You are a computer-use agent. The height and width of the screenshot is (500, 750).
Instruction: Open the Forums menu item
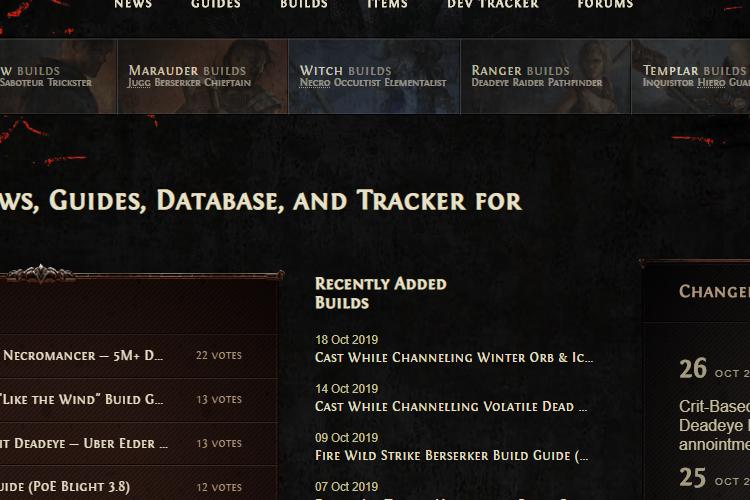coord(605,4)
